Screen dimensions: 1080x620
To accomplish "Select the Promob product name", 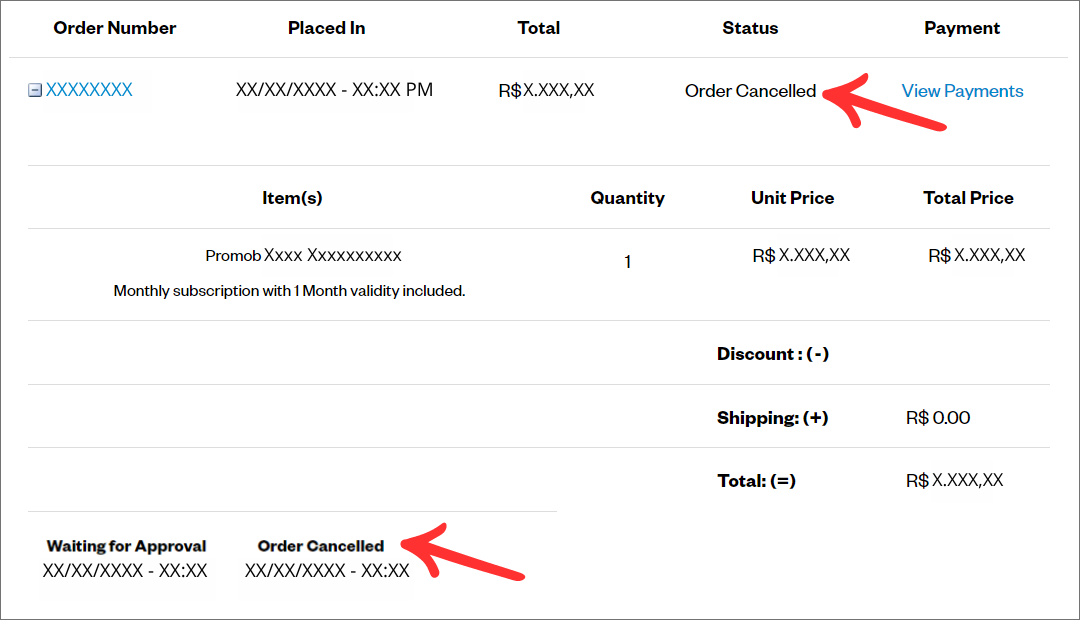I will (303, 256).
